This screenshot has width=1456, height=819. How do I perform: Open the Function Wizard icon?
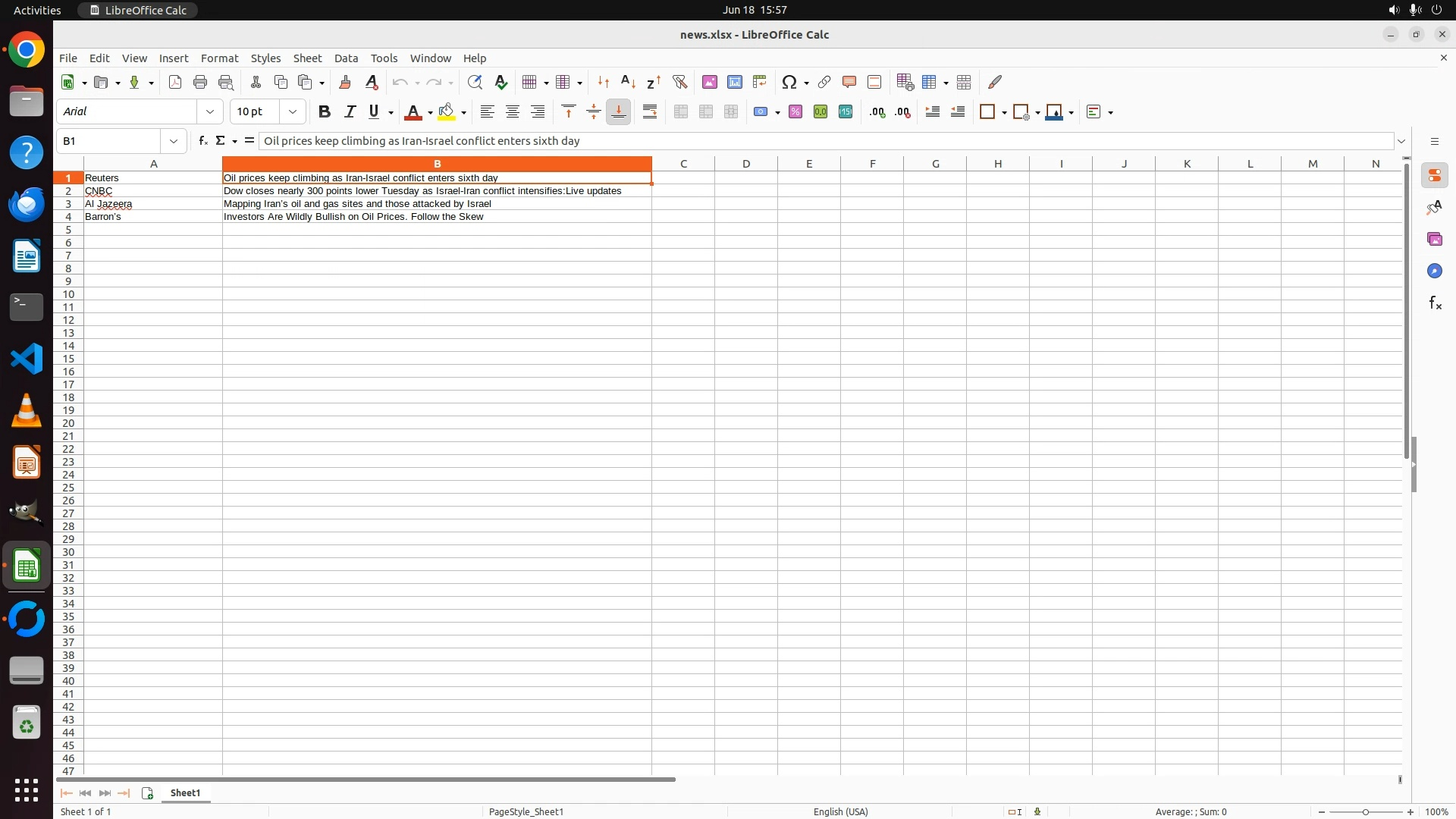[x=202, y=141]
